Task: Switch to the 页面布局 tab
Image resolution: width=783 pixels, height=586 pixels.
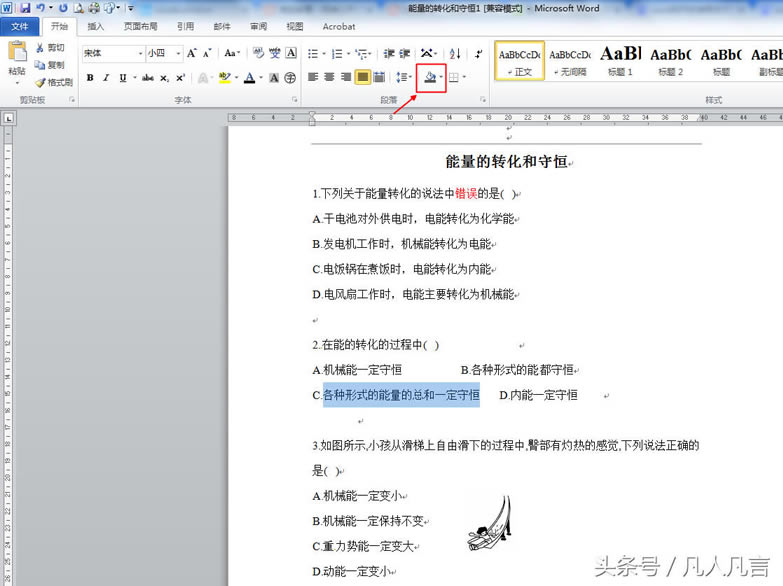Action: point(140,27)
